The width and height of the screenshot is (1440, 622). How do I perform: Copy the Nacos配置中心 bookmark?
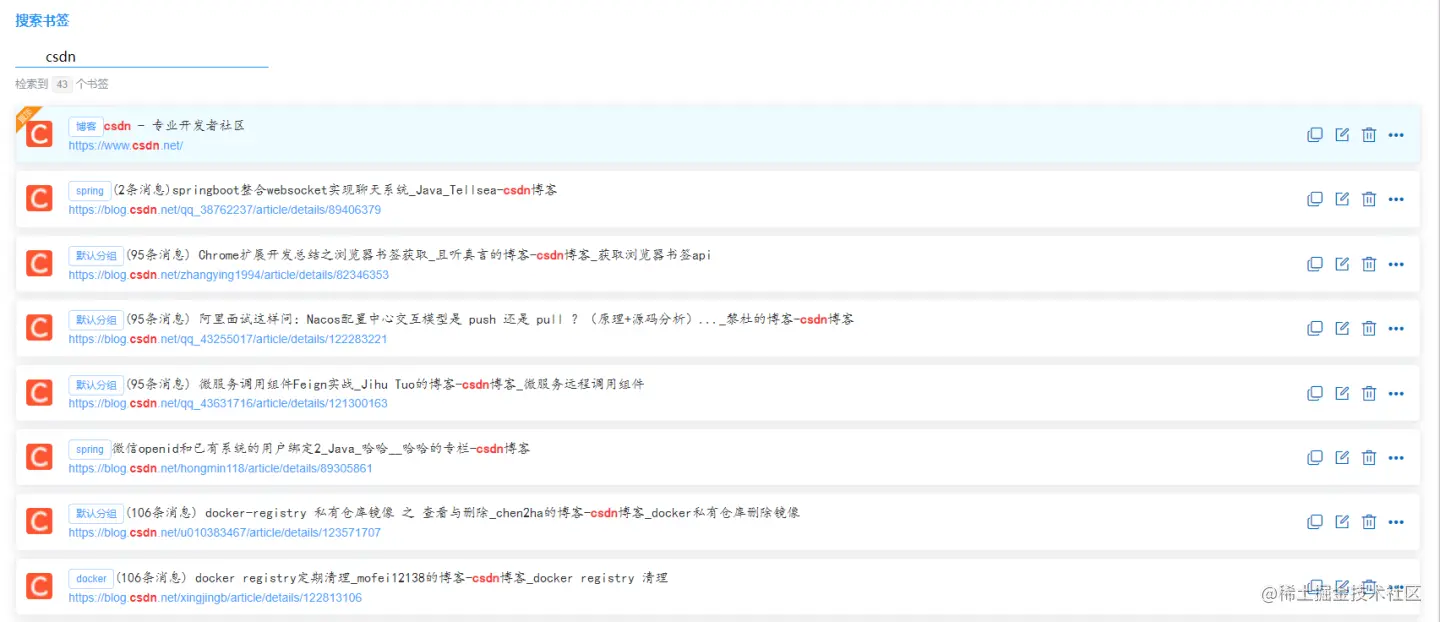click(x=1315, y=328)
